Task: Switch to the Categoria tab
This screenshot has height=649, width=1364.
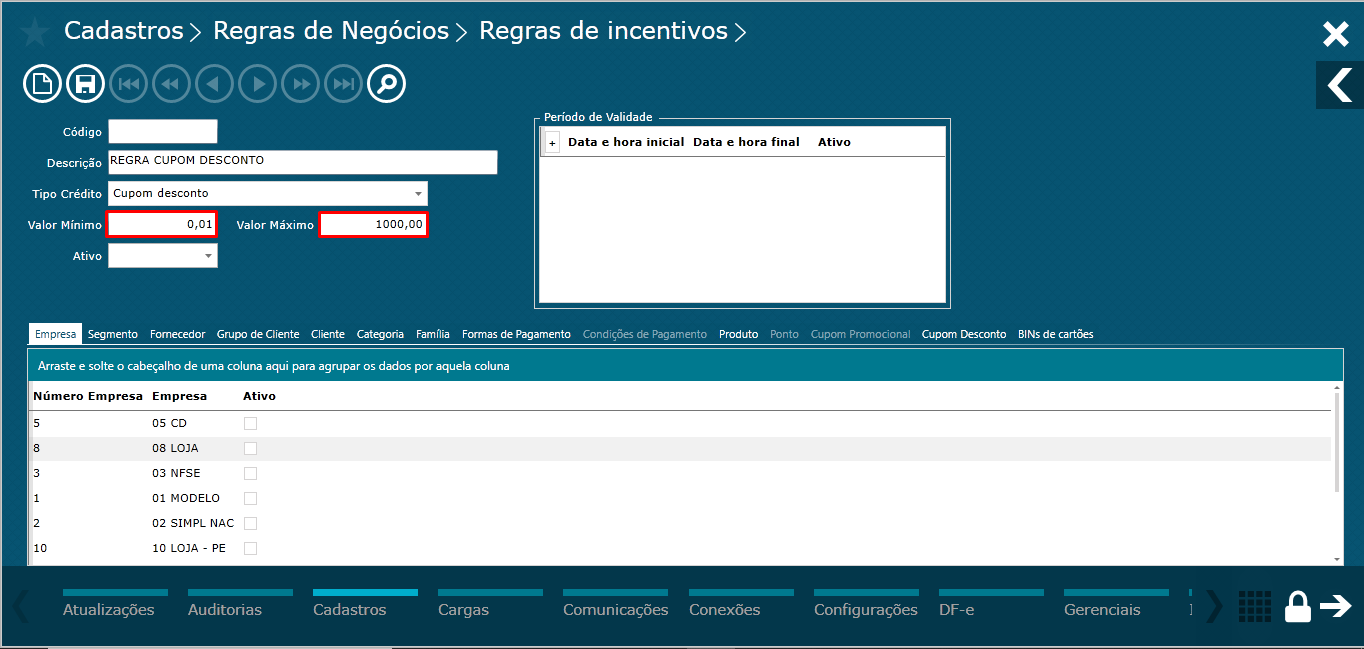Action: [x=381, y=334]
